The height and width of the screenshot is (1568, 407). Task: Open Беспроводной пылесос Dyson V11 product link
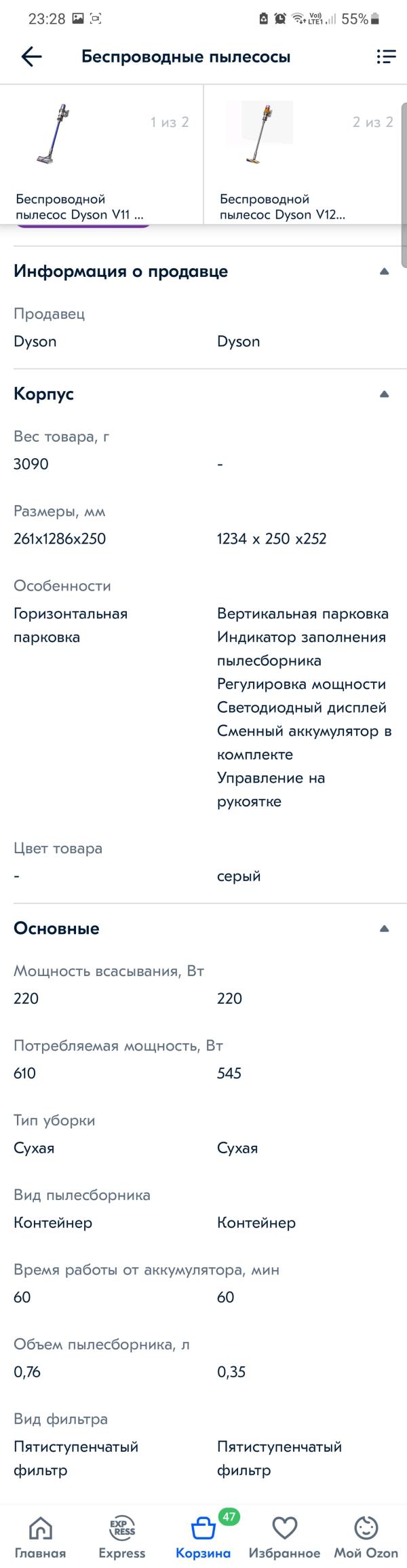[x=79, y=207]
